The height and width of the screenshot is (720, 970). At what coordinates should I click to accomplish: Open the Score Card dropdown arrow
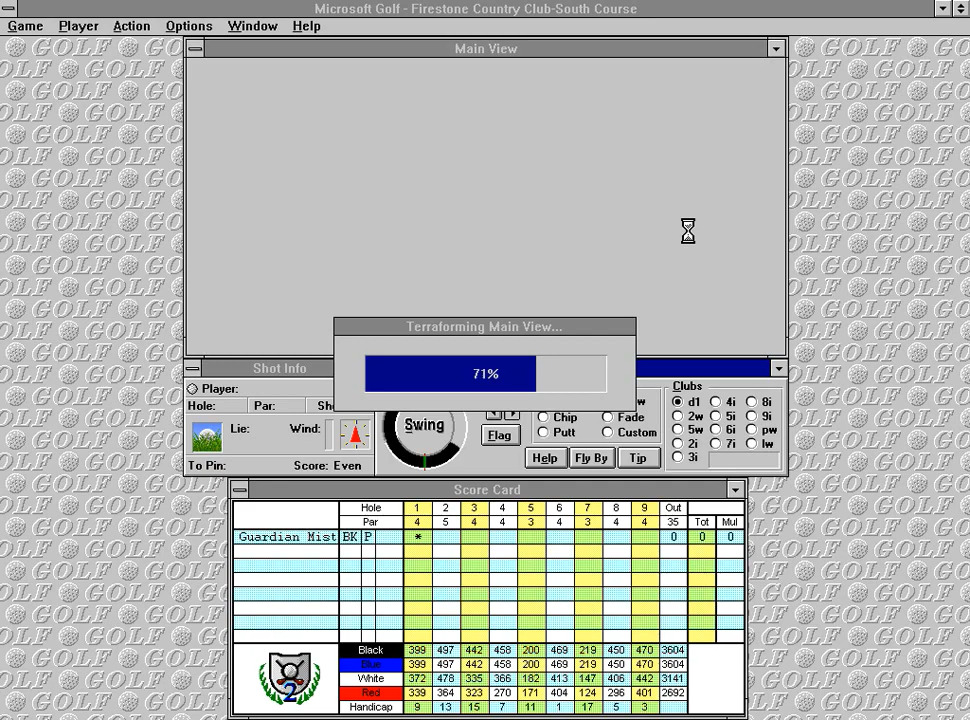736,489
